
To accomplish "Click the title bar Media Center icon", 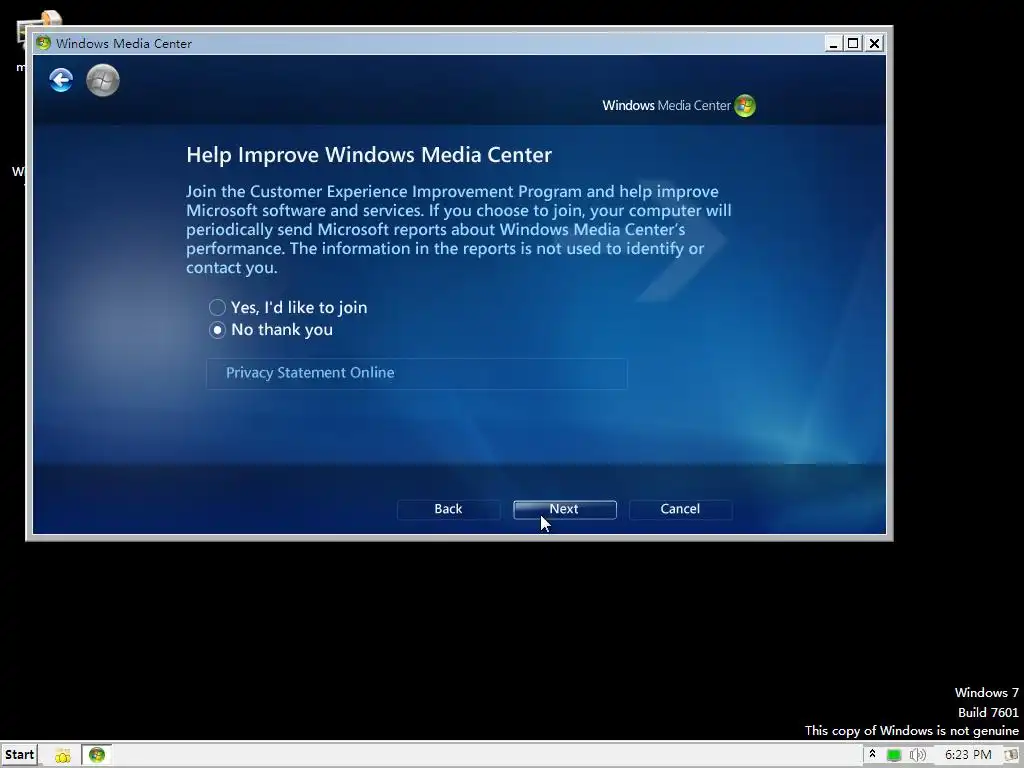I will (44, 43).
